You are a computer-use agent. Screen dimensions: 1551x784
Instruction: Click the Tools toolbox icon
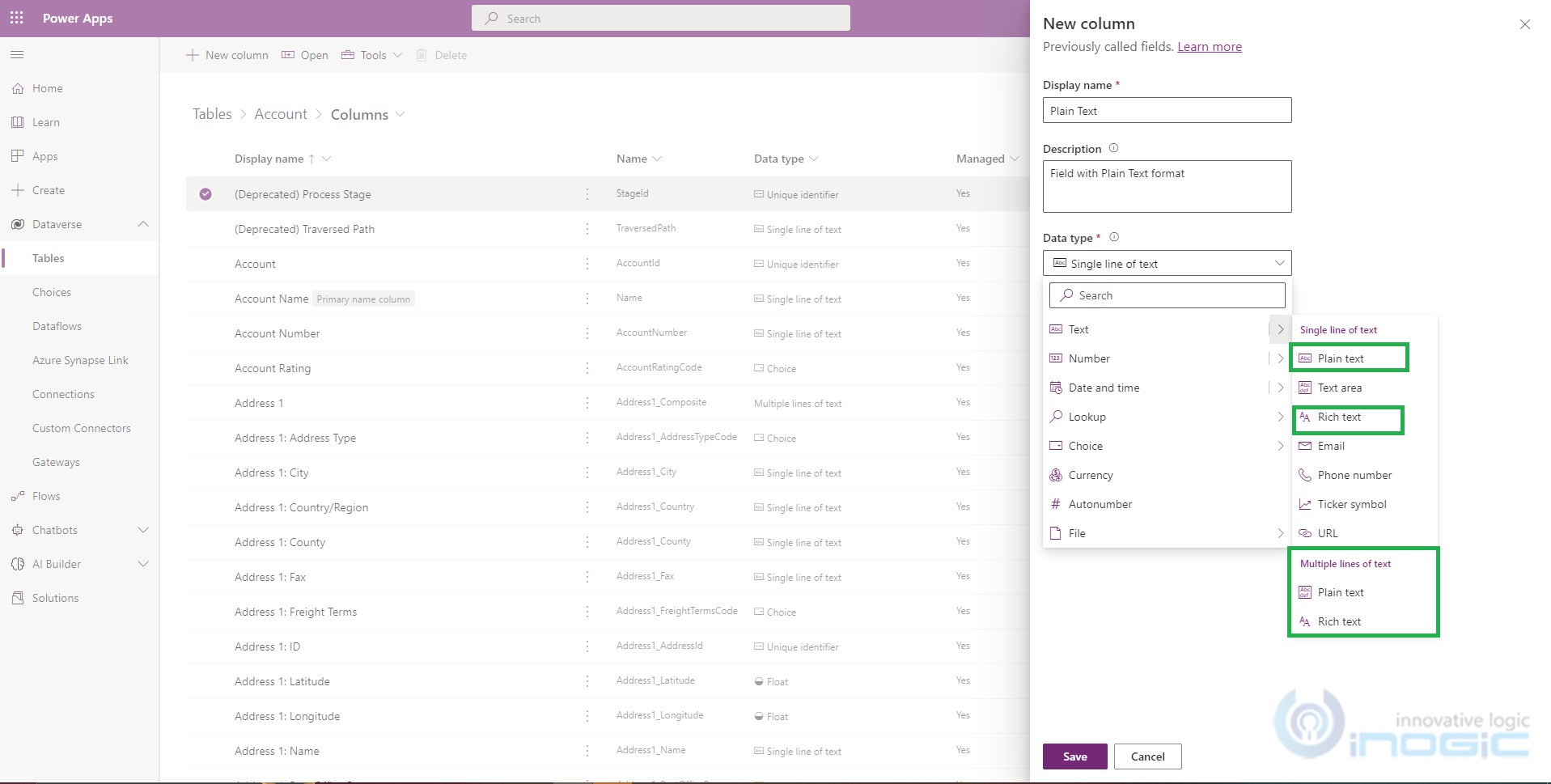coord(348,55)
